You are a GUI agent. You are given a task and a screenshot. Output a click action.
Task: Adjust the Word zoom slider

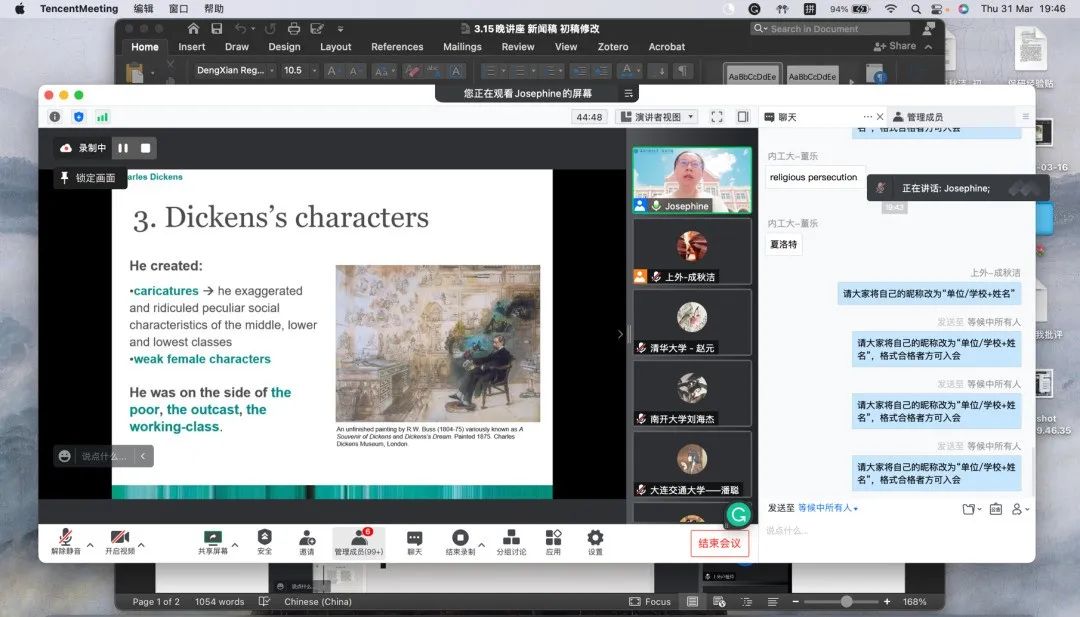[846, 602]
